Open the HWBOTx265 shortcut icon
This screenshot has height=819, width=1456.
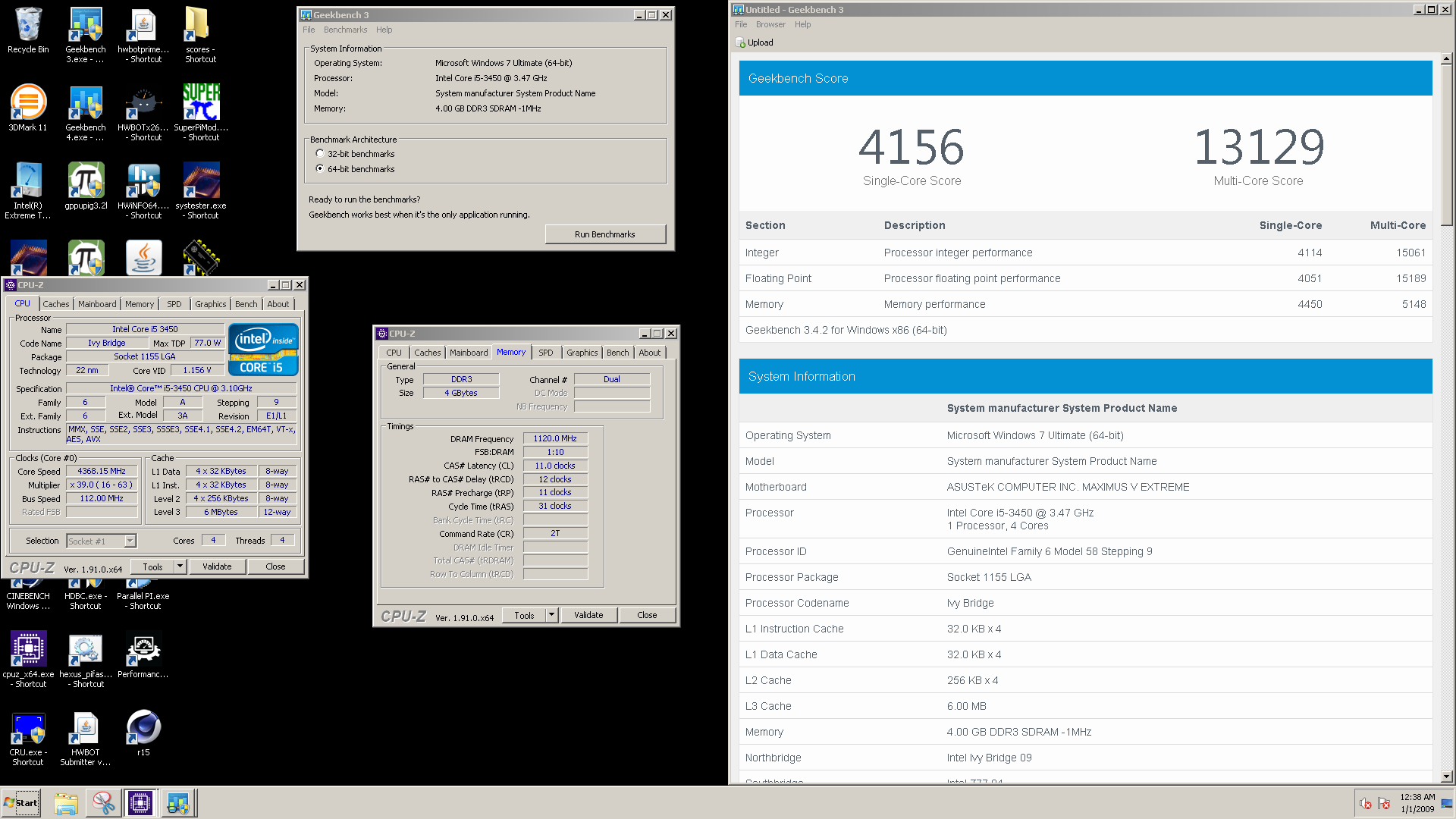click(143, 112)
